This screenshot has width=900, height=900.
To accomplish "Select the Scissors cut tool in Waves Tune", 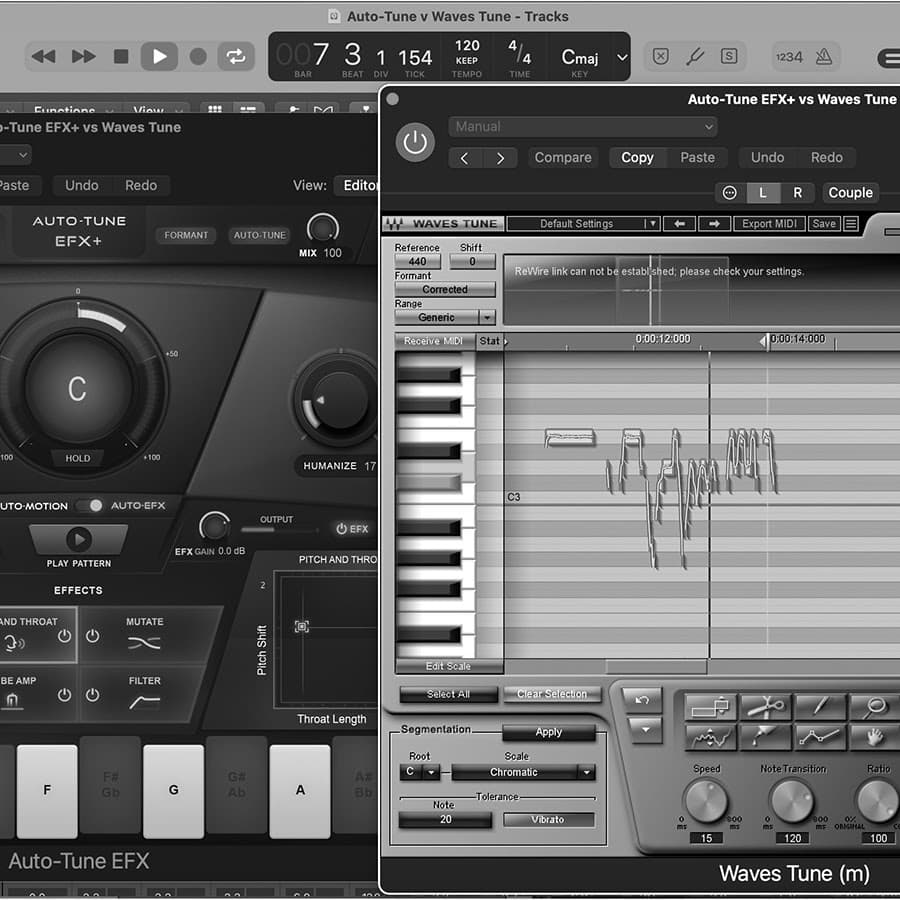I will (x=765, y=706).
